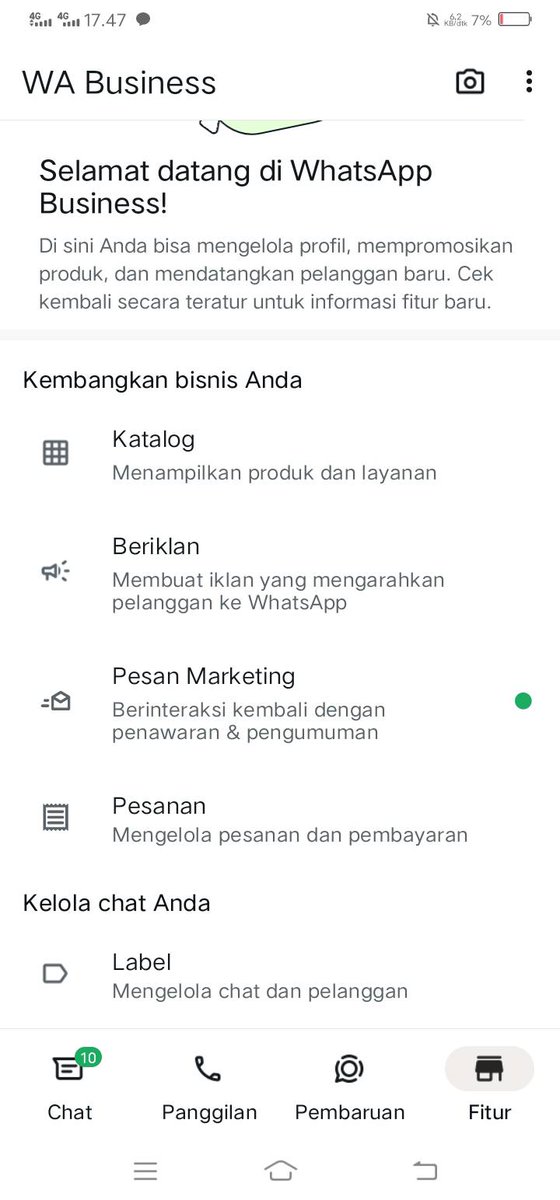
Task: Tap the battery indicator in status bar
Action: (515, 19)
